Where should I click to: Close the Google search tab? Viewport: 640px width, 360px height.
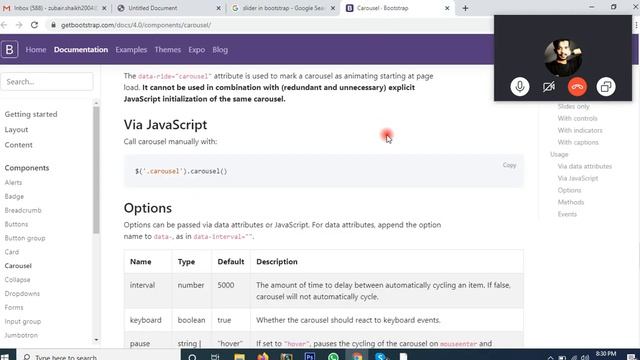[x=333, y=8]
